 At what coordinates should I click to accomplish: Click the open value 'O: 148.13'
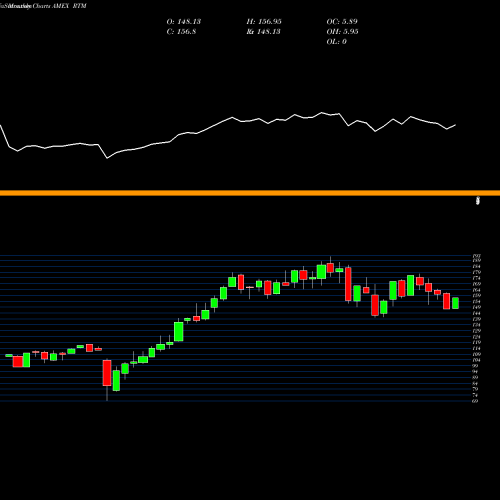(184, 22)
